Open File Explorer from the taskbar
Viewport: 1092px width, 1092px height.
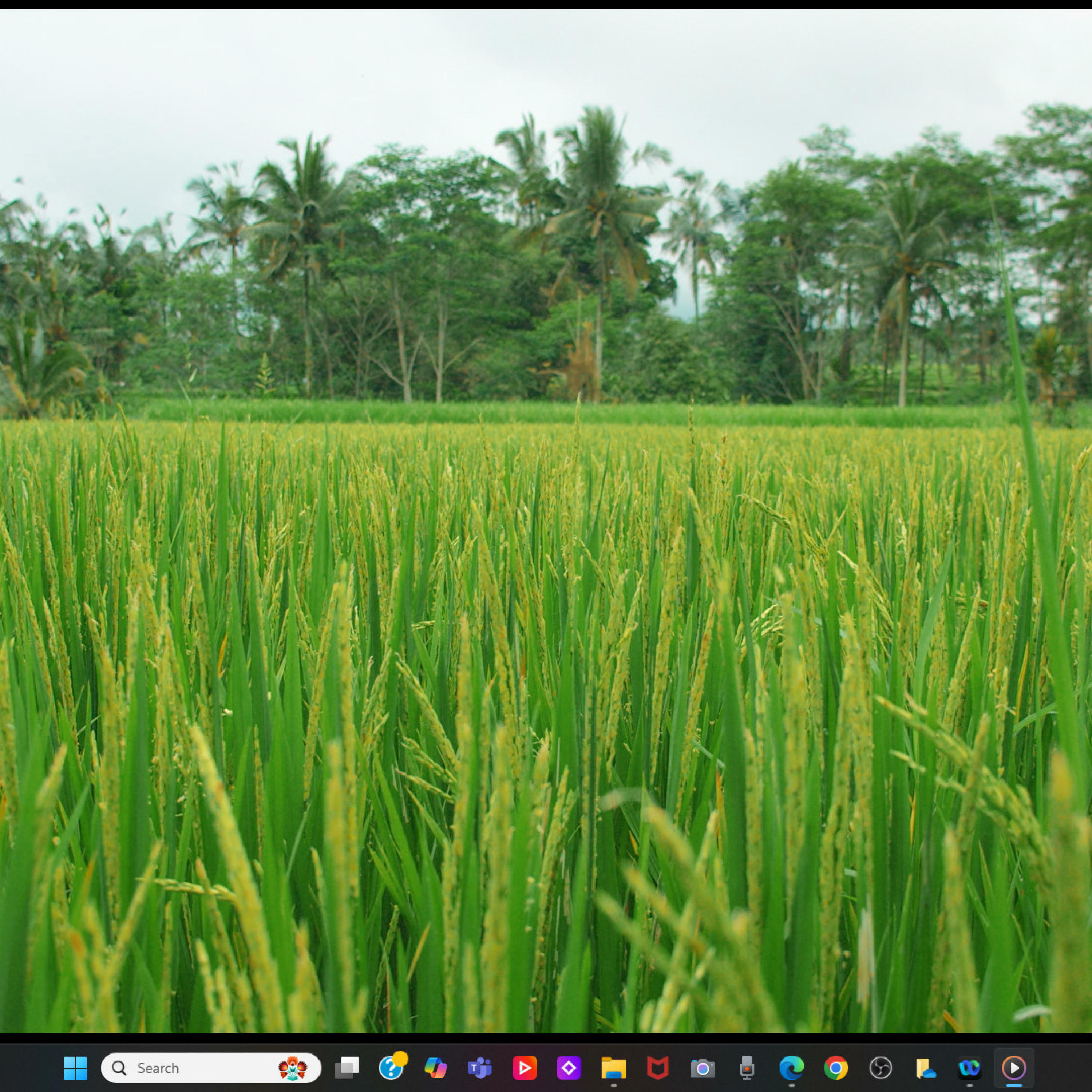click(613, 1068)
